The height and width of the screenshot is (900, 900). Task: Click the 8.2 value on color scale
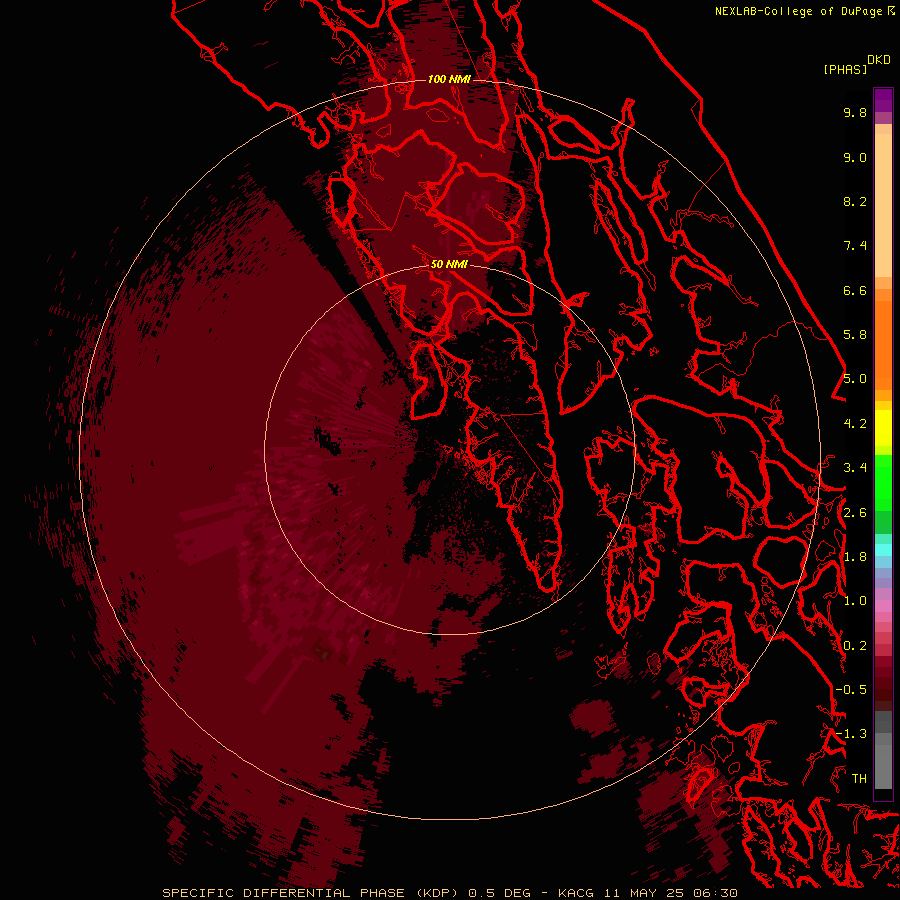(x=855, y=202)
